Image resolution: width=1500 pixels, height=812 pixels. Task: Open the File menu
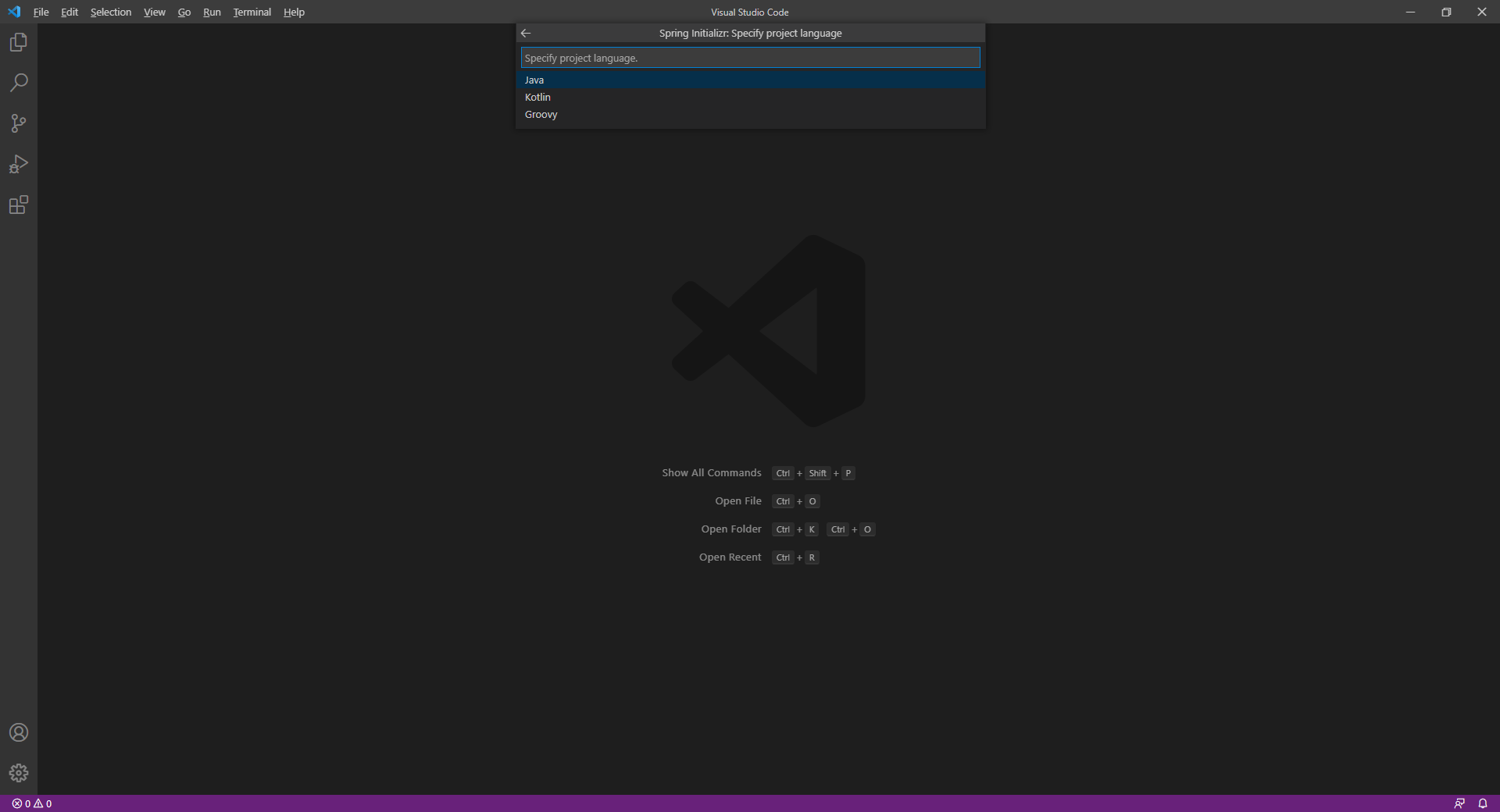(x=41, y=12)
